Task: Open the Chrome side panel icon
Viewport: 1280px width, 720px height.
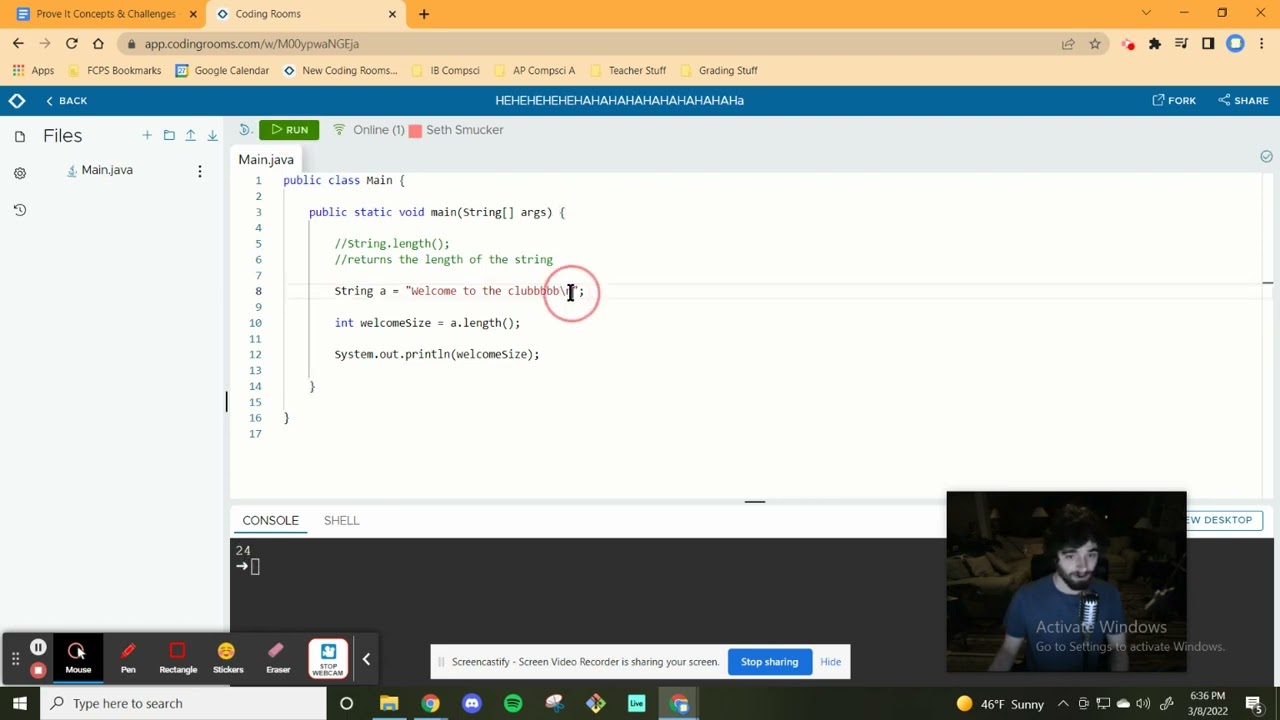Action: click(1208, 44)
